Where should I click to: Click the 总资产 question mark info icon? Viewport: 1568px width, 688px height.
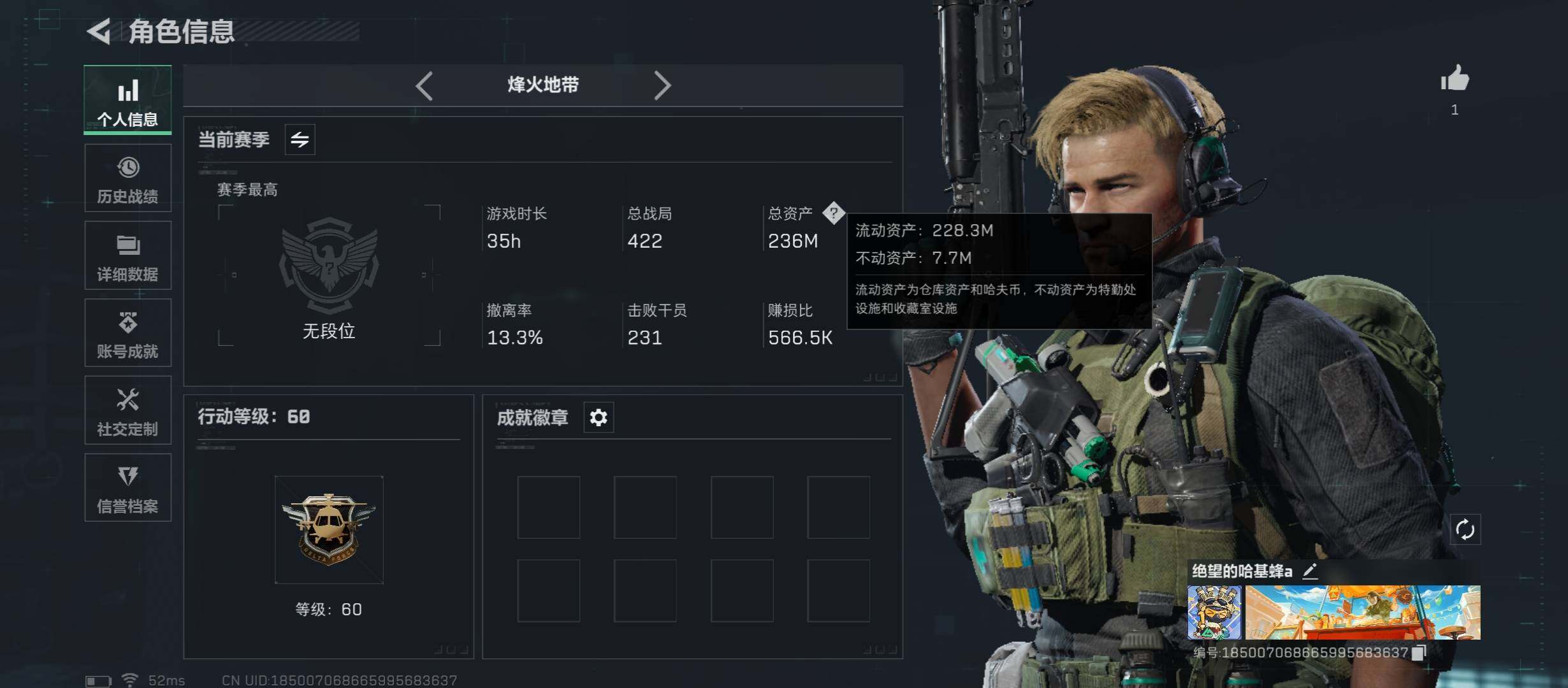[833, 213]
